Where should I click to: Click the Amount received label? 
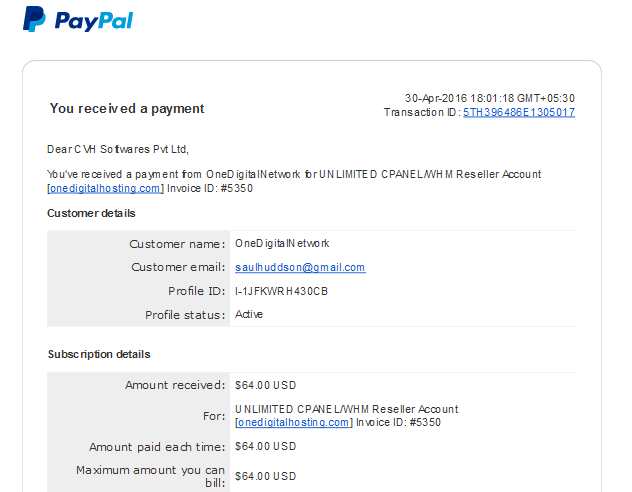click(x=175, y=385)
